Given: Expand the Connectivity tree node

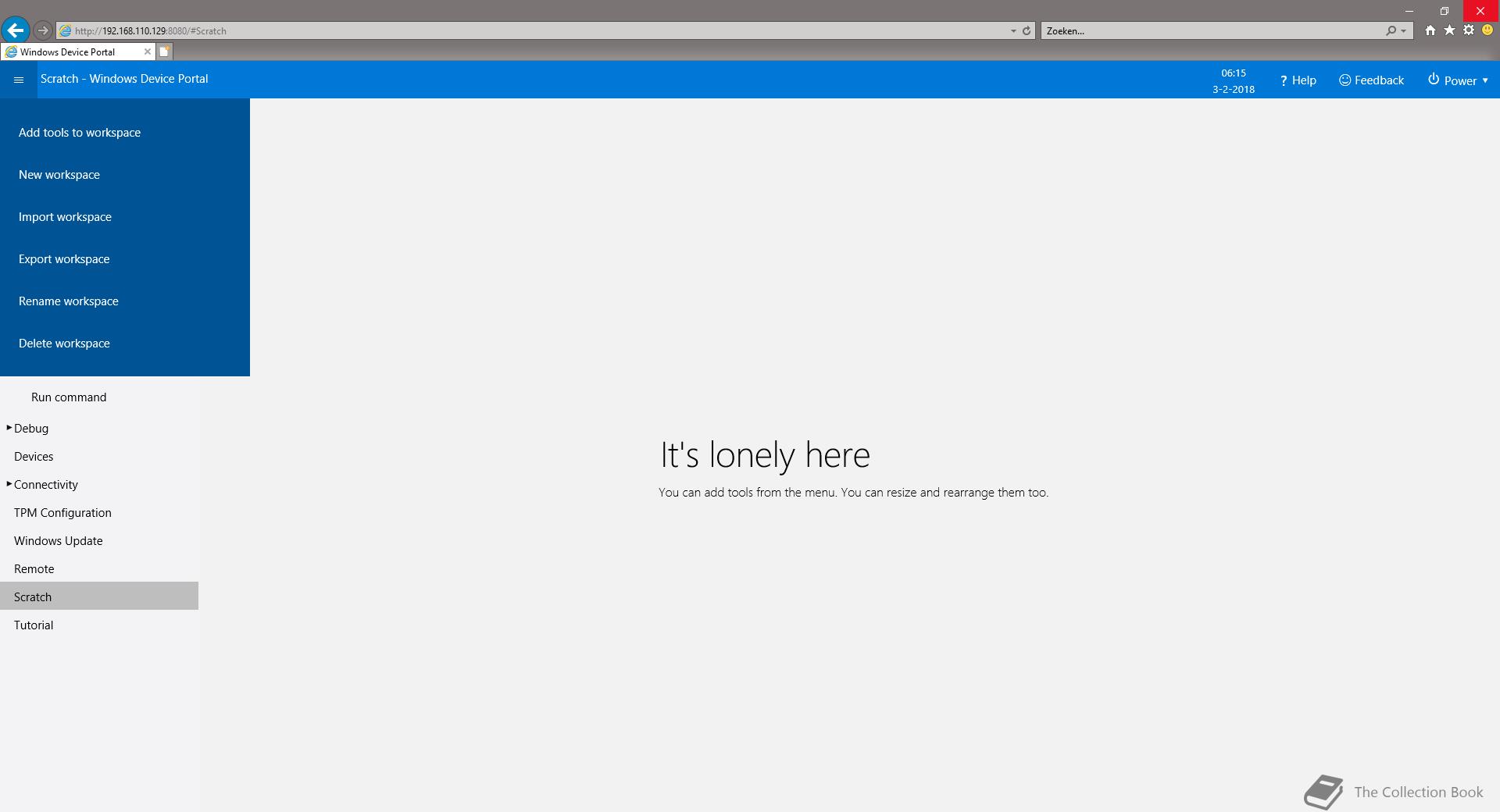Looking at the screenshot, I should coord(9,484).
